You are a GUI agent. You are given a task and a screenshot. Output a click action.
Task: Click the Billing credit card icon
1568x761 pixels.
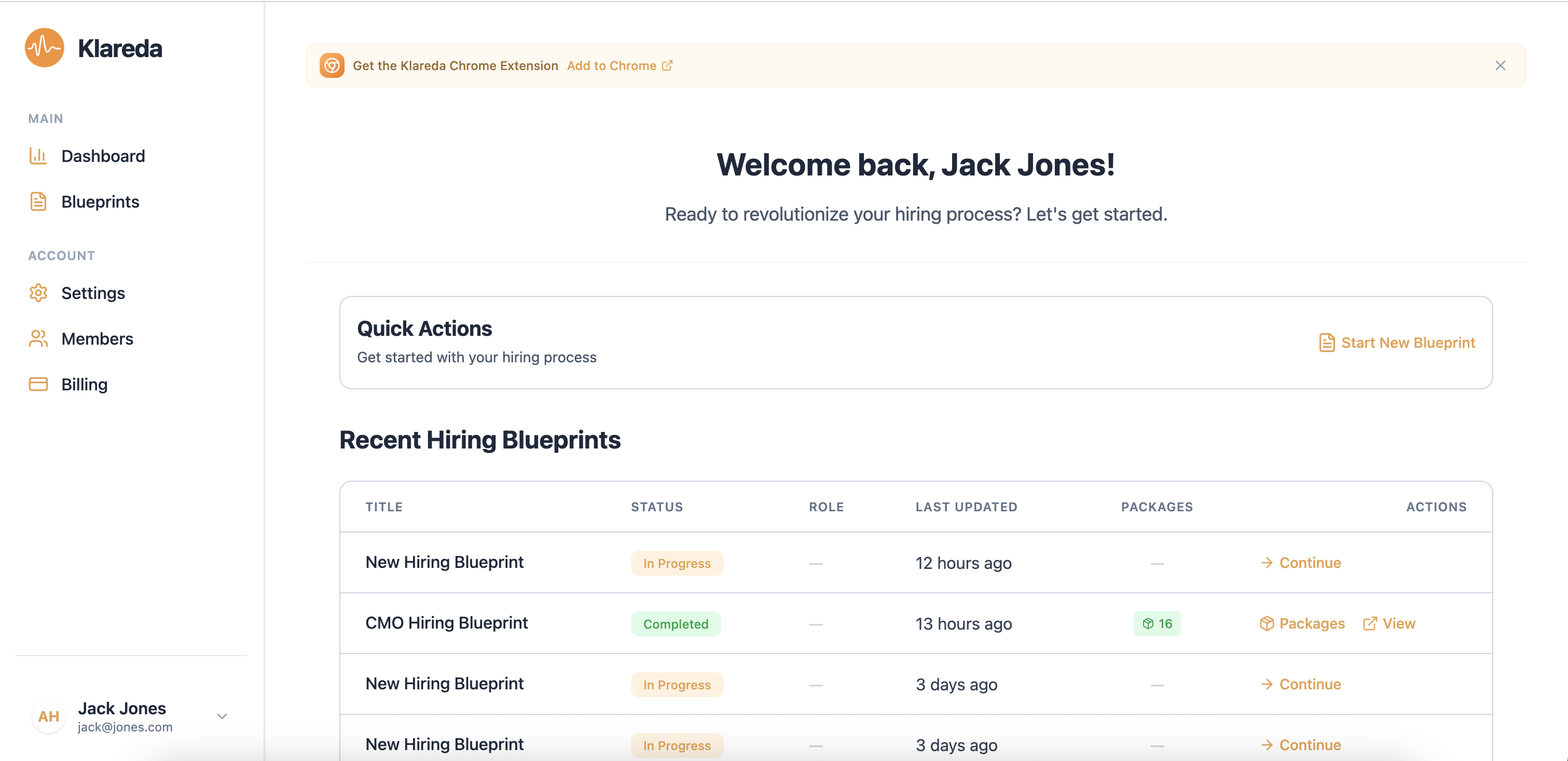click(38, 384)
